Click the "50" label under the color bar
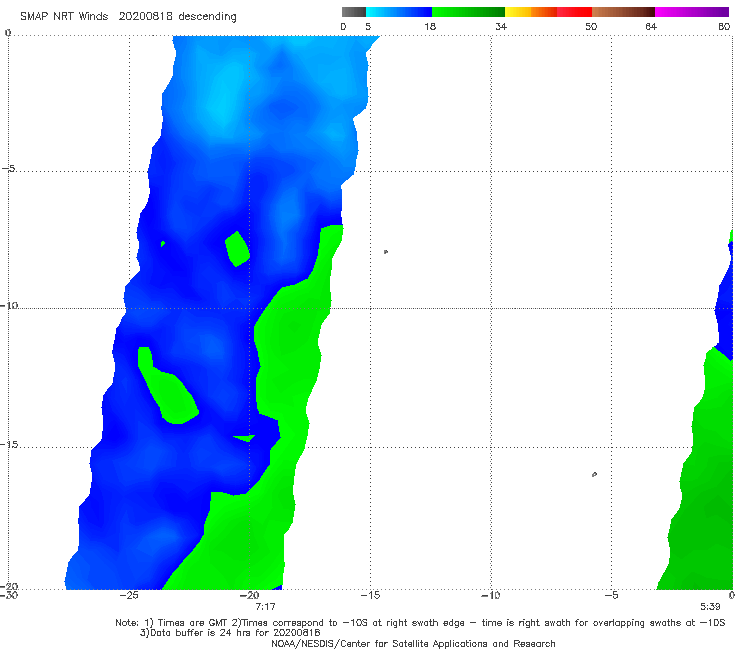This screenshot has height=650, width=740. pos(591,27)
